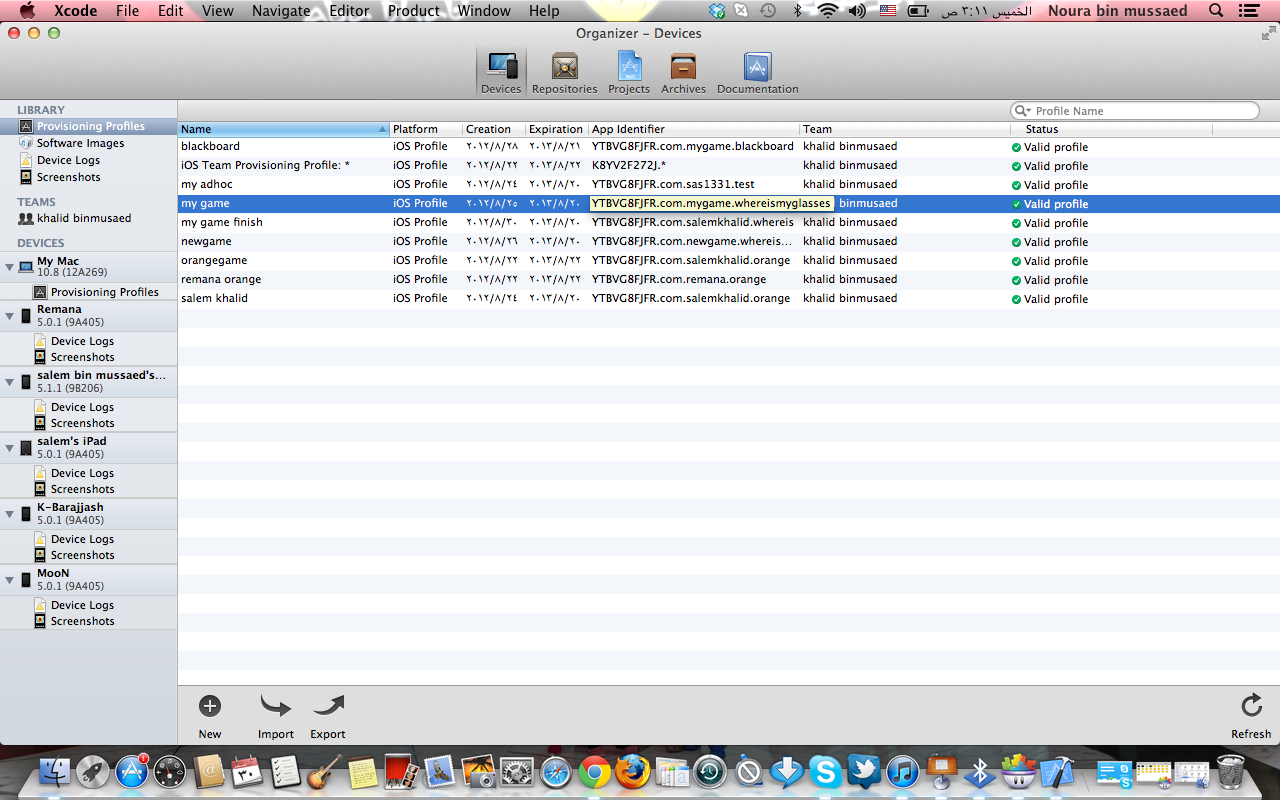Open the Repositories section
This screenshot has width=1280, height=800.
565,73
